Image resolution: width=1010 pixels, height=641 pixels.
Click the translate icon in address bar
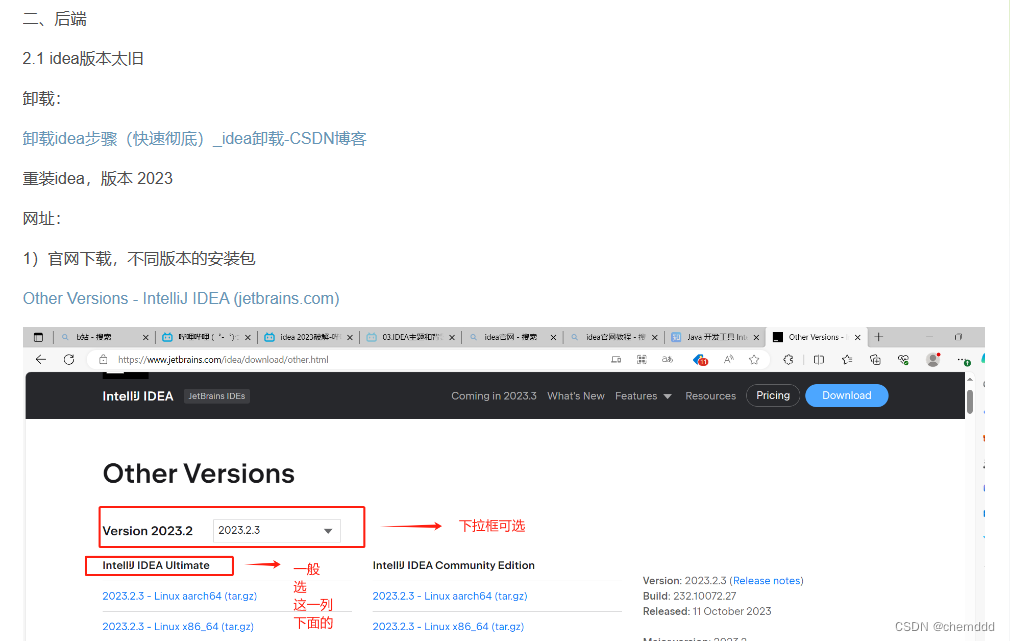[667, 359]
